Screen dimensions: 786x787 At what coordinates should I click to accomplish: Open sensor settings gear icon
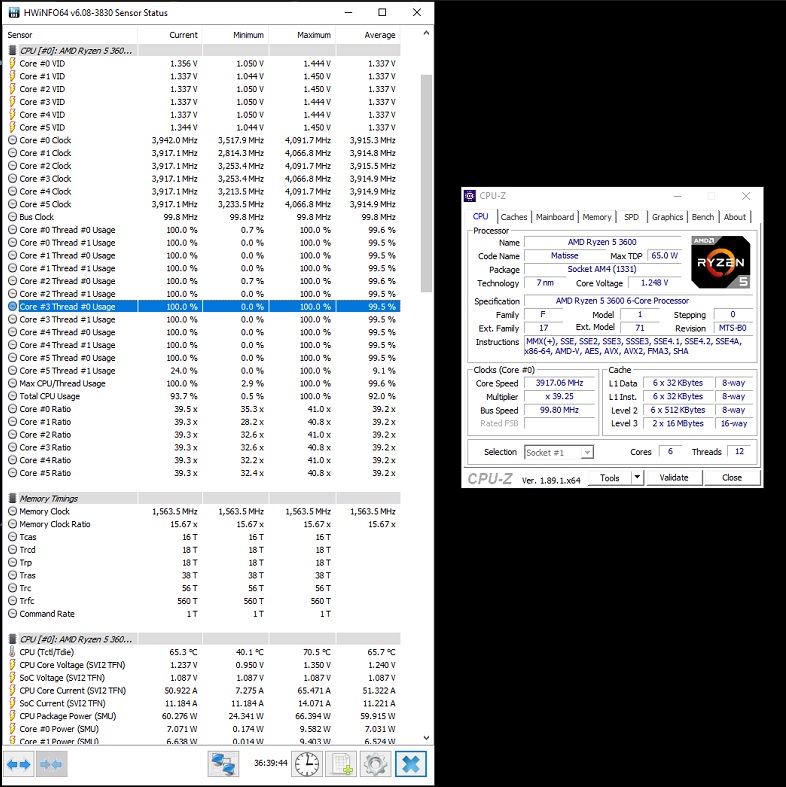click(375, 764)
